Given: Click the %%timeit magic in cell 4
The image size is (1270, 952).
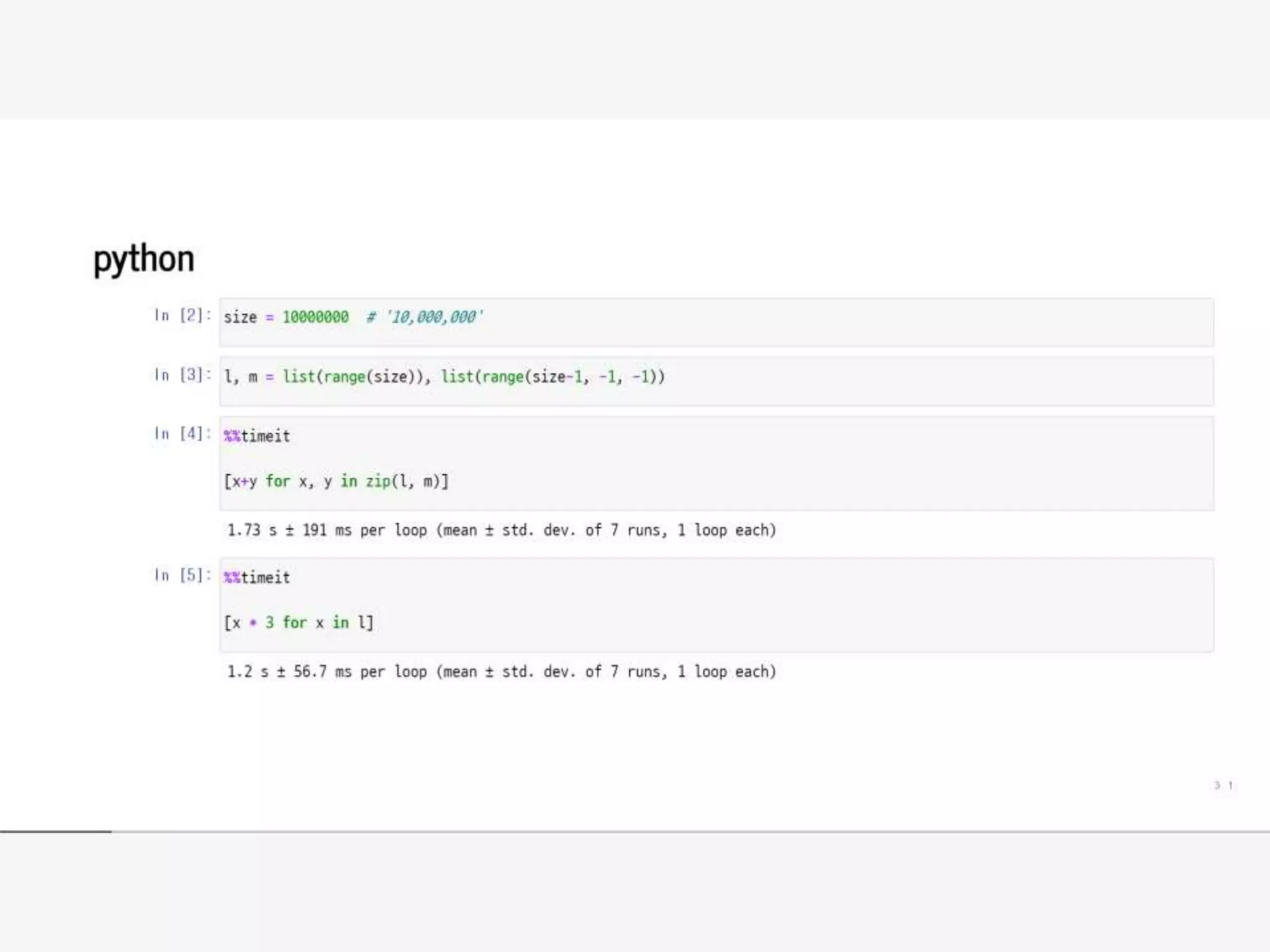Looking at the screenshot, I should [x=257, y=436].
